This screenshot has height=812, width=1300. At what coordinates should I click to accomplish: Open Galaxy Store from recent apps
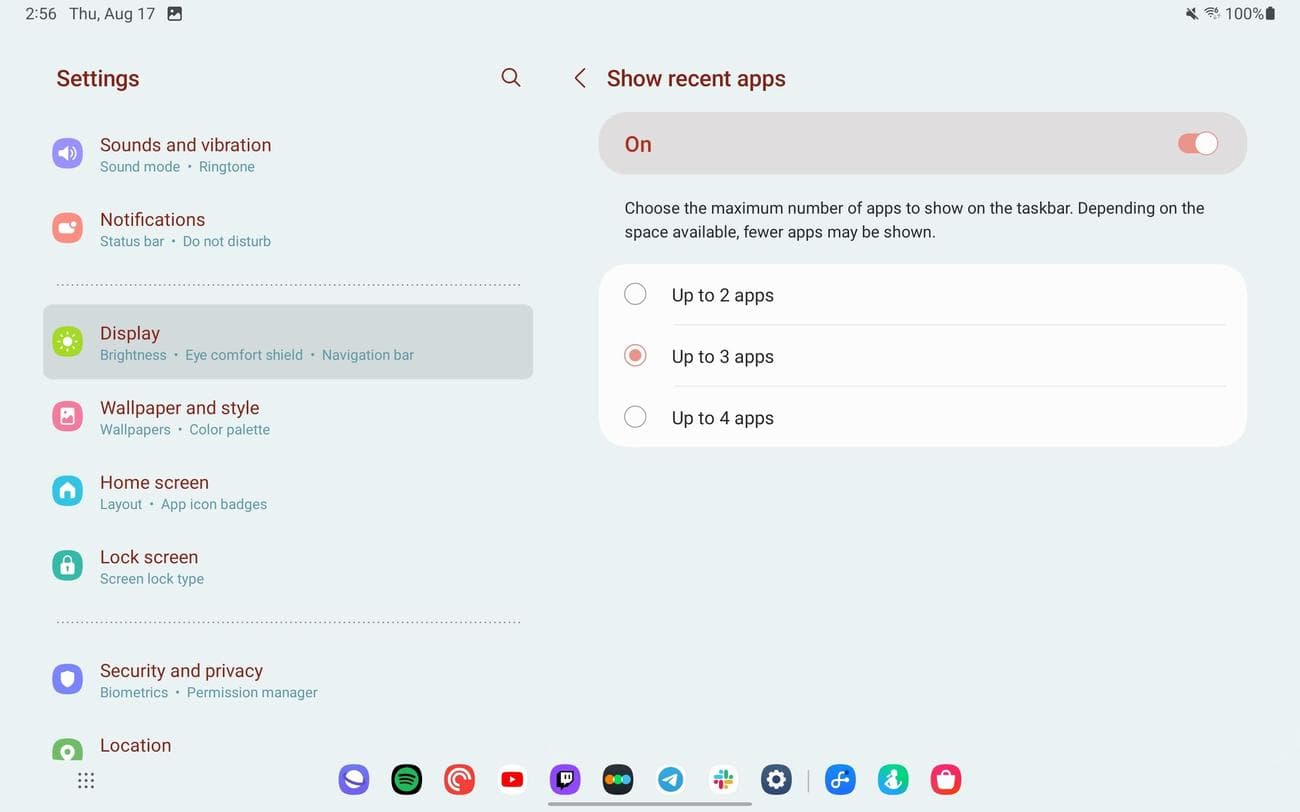tap(945, 779)
